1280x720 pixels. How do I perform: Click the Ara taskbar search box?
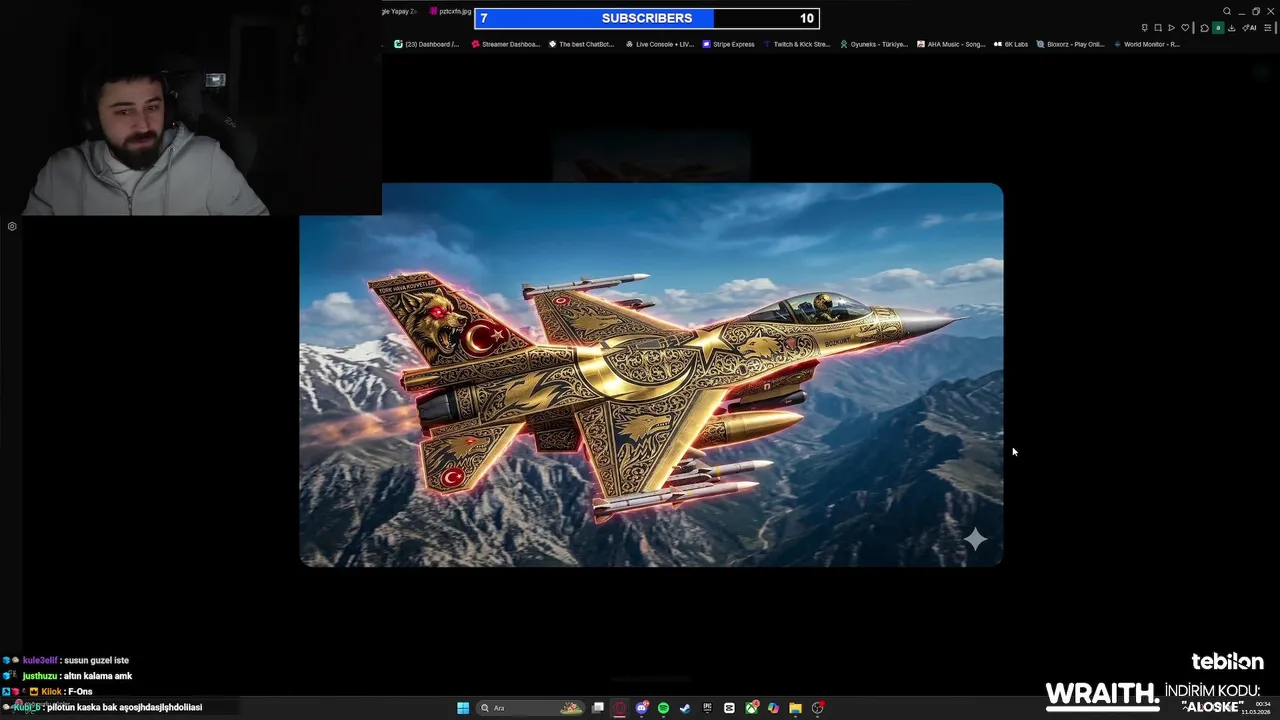(x=530, y=708)
